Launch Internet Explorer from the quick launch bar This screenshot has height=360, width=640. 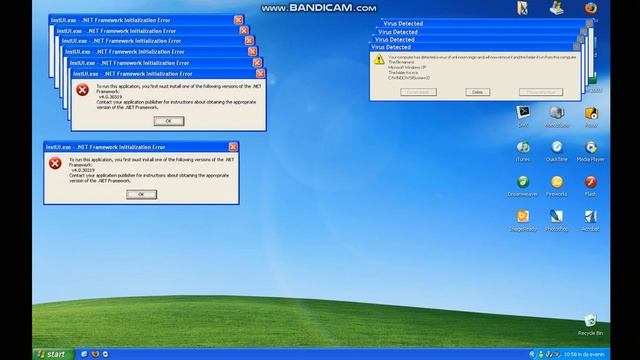pyautogui.click(x=84, y=354)
